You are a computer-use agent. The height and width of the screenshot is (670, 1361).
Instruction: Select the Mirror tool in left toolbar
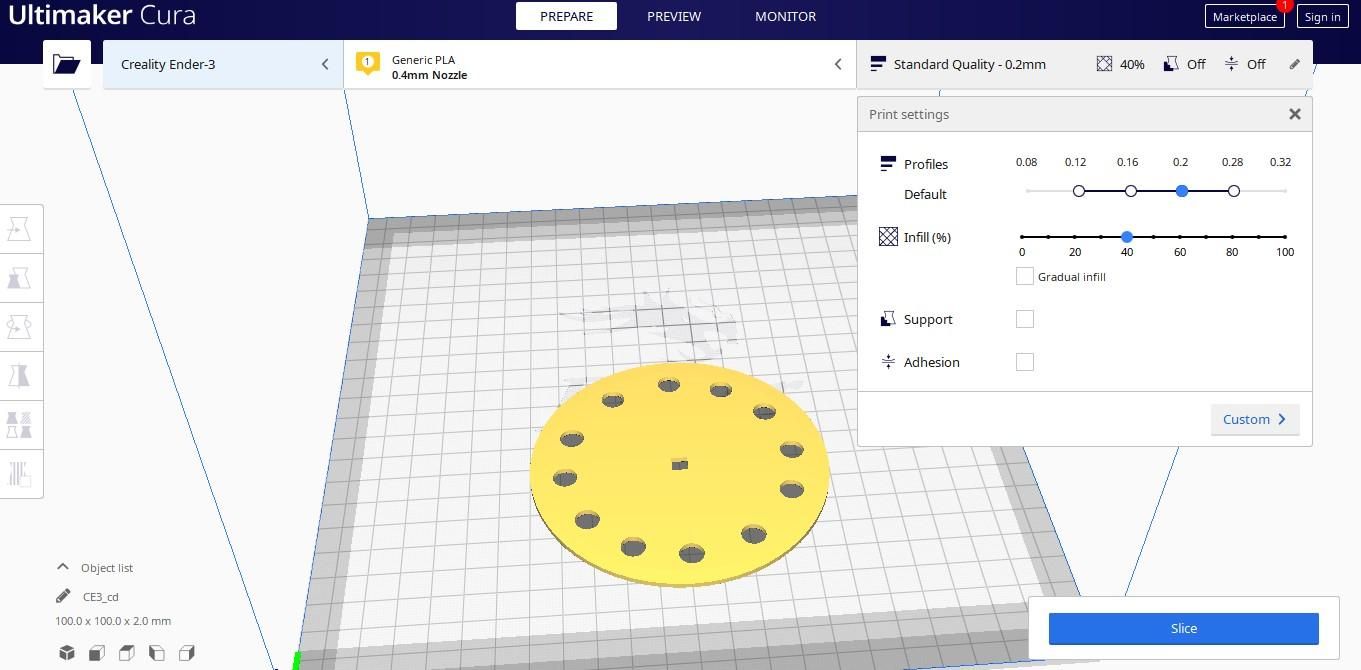(x=19, y=376)
